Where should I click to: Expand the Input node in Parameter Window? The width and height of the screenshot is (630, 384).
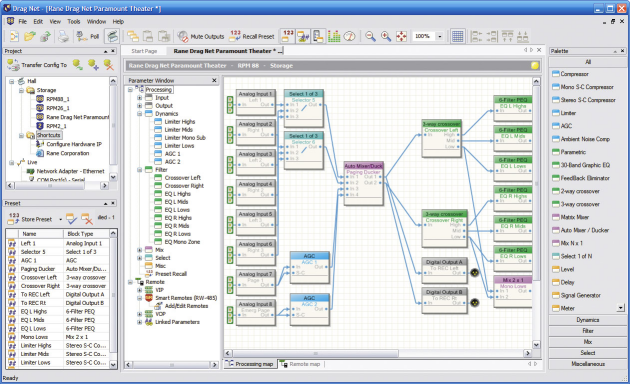pyautogui.click(x=139, y=98)
